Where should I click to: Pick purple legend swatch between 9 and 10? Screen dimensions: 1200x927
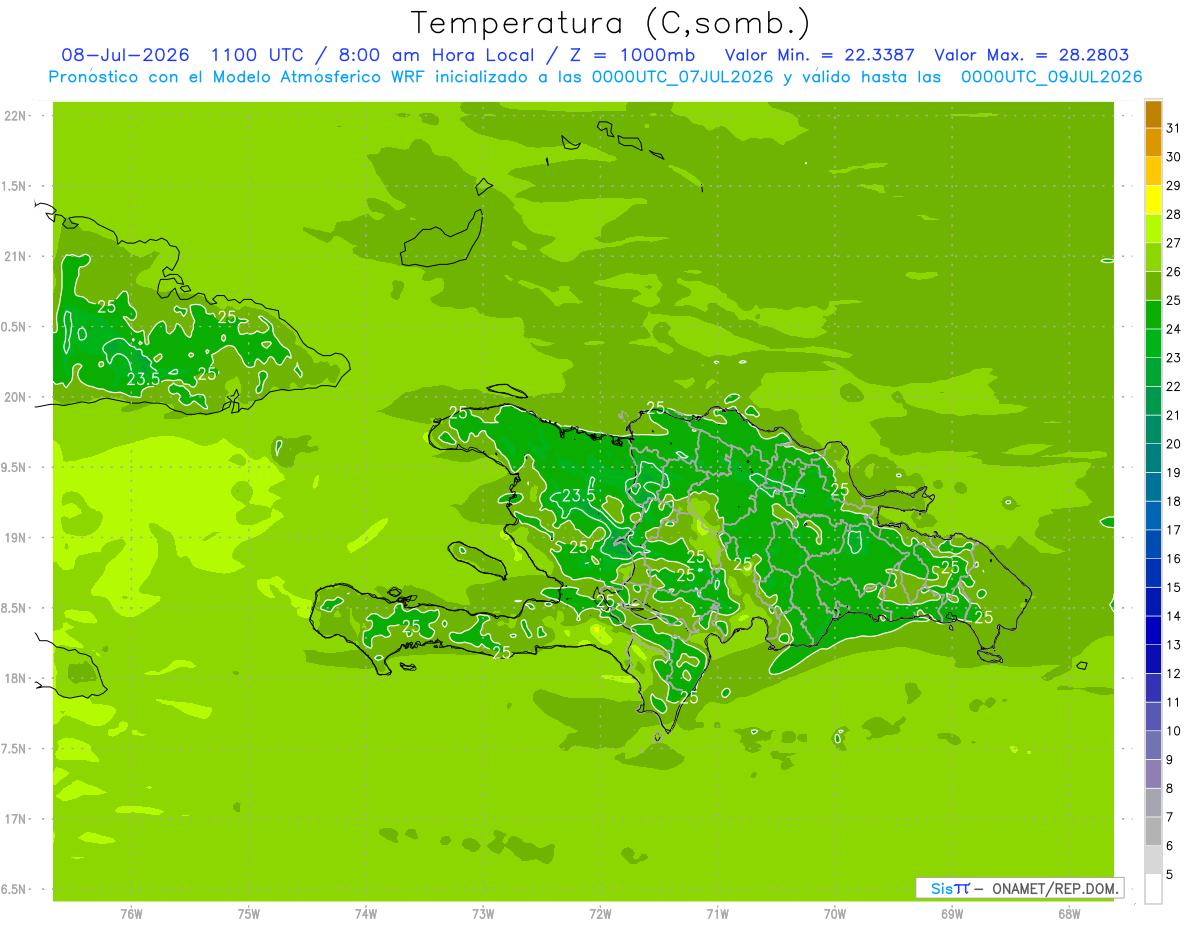pyautogui.click(x=1153, y=745)
